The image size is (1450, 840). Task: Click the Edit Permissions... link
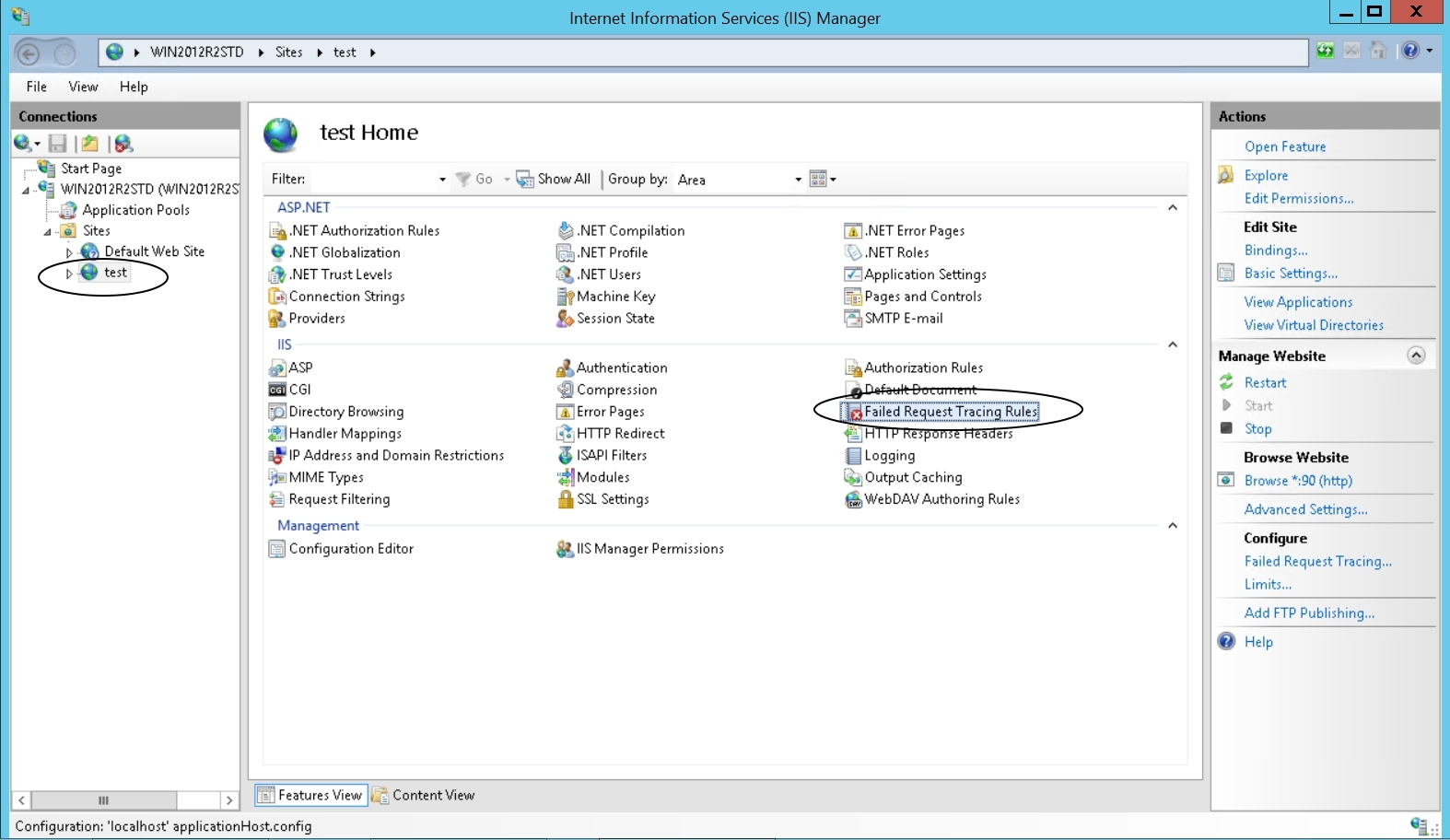pos(1299,199)
